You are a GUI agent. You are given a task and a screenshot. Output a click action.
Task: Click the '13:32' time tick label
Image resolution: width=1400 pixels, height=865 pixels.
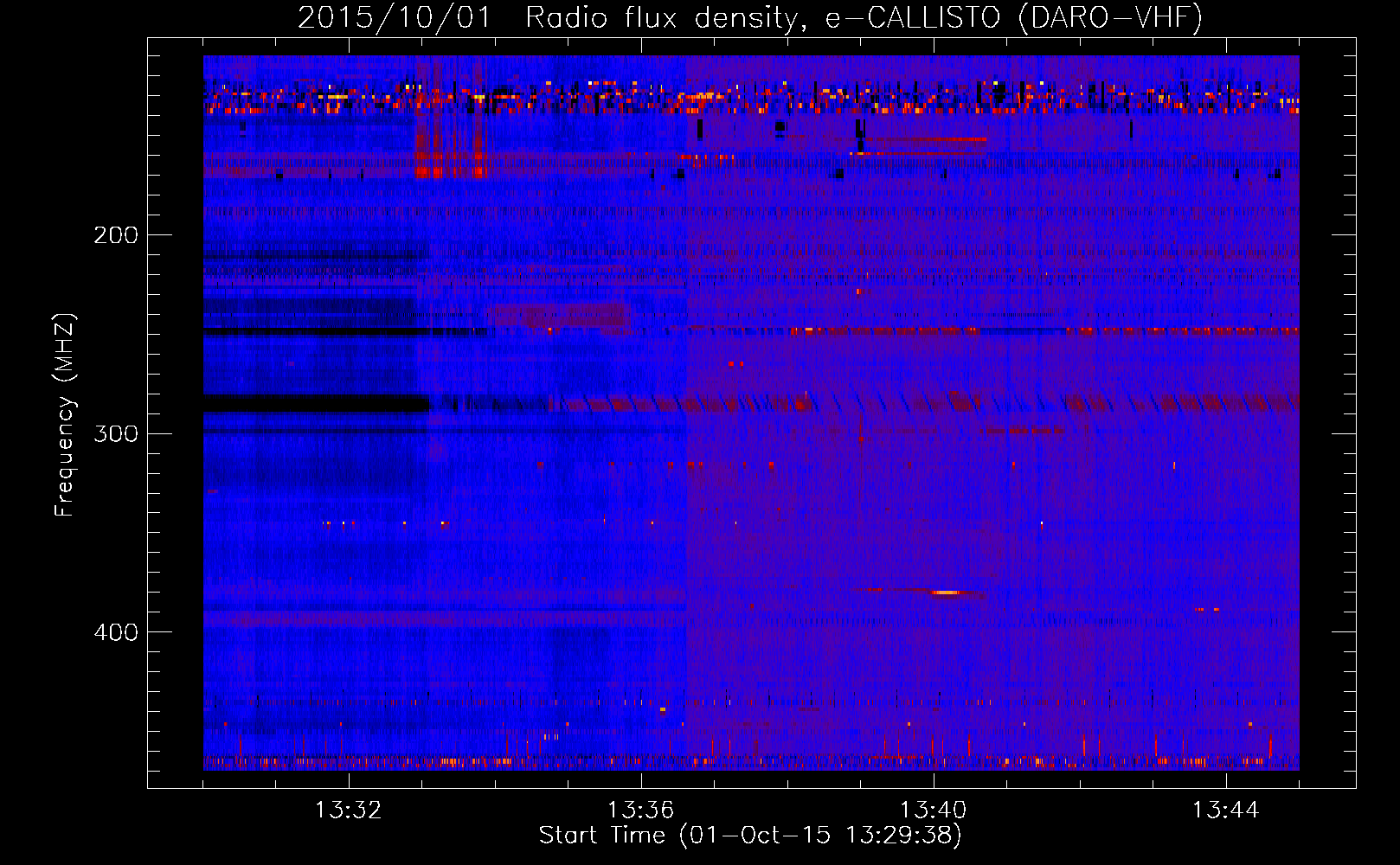348,811
